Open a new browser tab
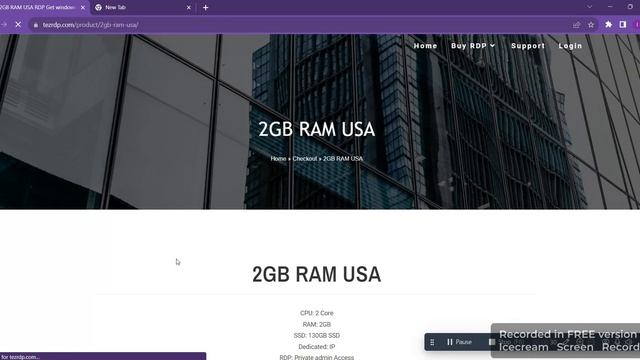Viewport: 640px width, 360px height. click(x=205, y=7)
